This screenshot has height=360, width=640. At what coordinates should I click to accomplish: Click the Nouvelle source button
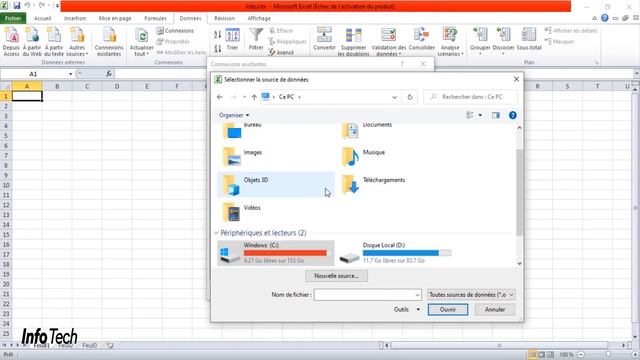(336, 276)
